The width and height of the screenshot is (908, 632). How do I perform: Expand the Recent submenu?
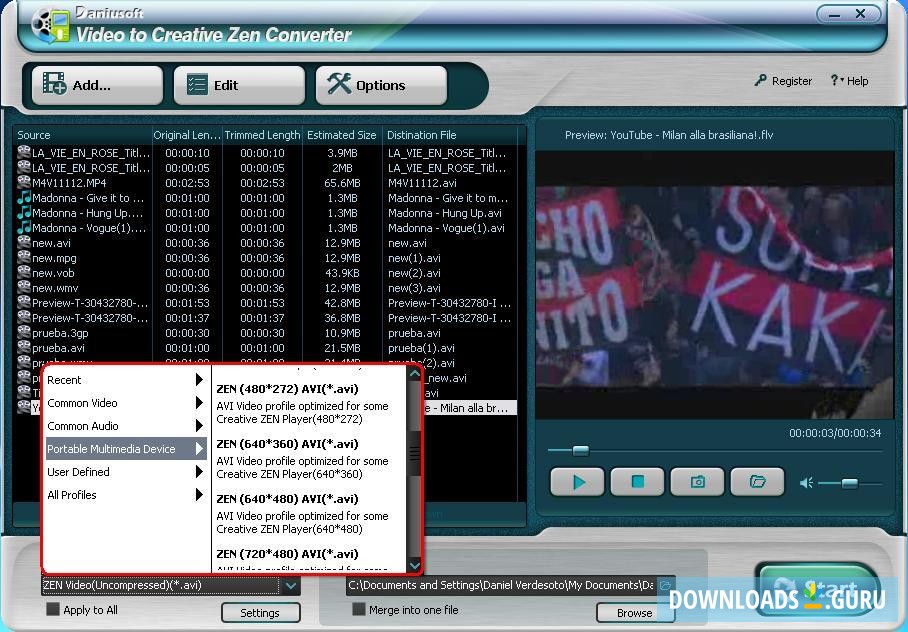pyautogui.click(x=126, y=380)
